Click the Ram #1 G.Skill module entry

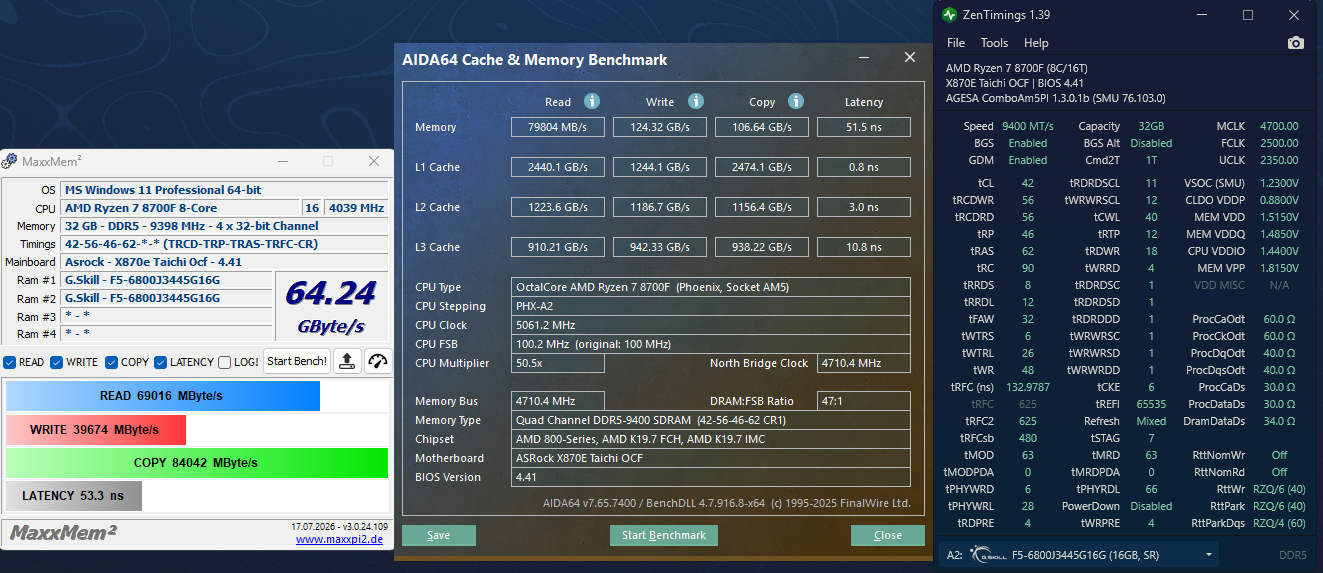[167, 280]
